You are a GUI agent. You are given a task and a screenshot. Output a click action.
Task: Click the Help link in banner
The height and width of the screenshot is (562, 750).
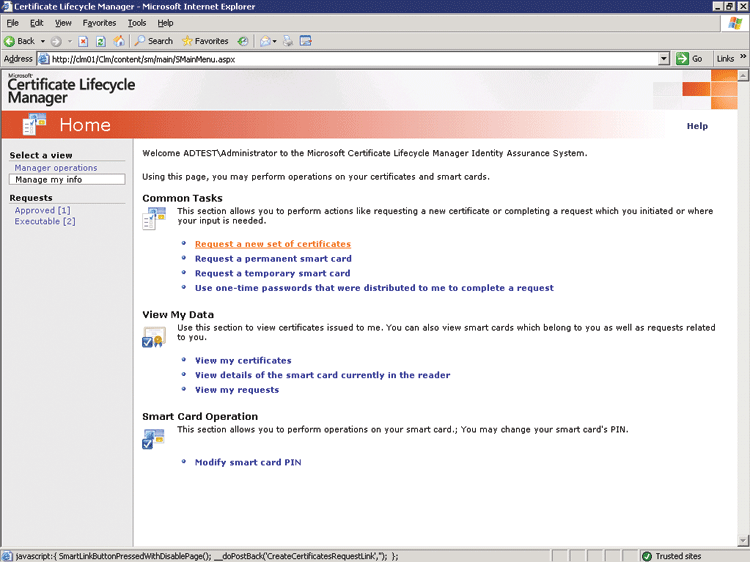tap(697, 126)
